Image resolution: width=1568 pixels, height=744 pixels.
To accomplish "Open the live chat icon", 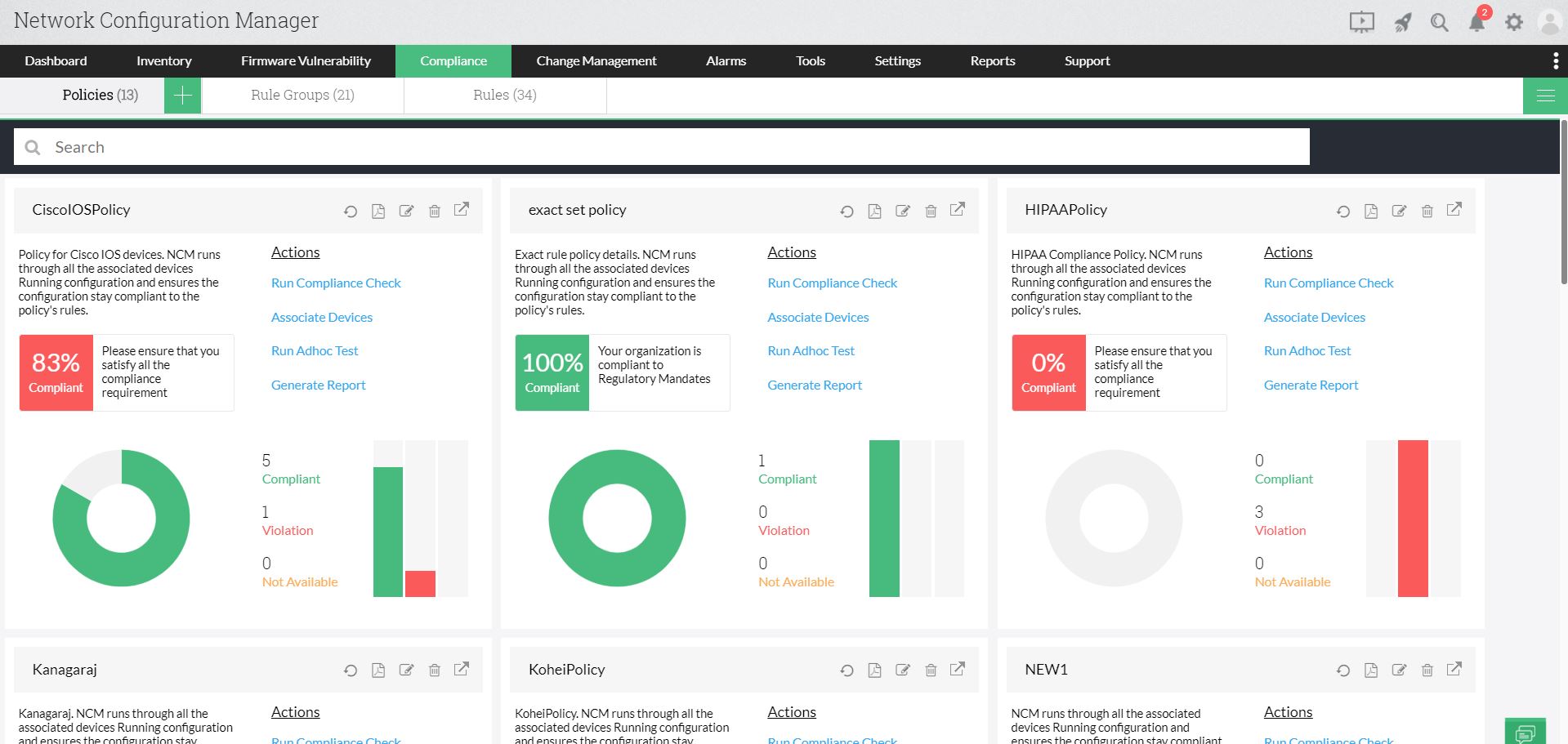I will tap(1526, 732).
